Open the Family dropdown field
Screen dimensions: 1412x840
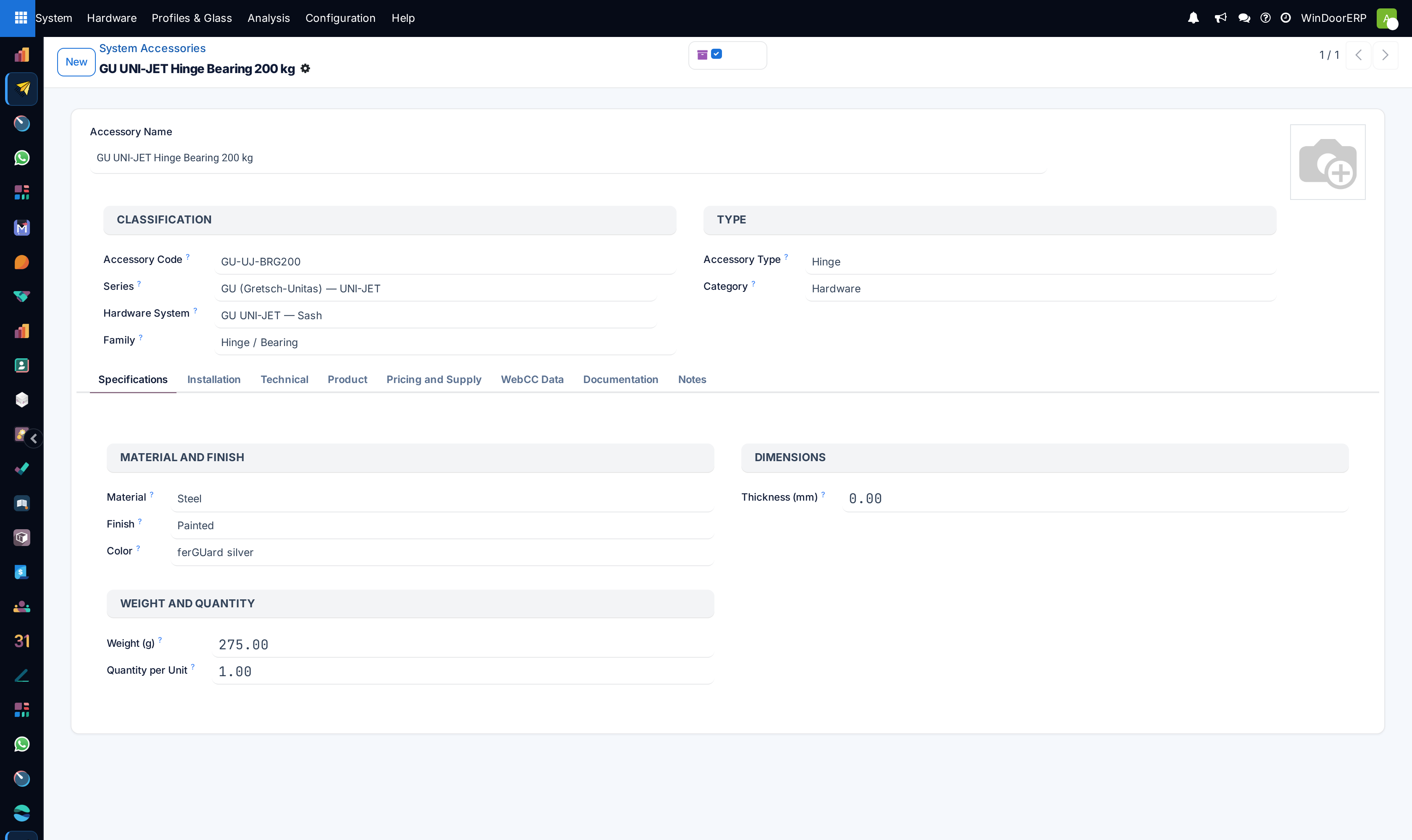click(x=445, y=342)
